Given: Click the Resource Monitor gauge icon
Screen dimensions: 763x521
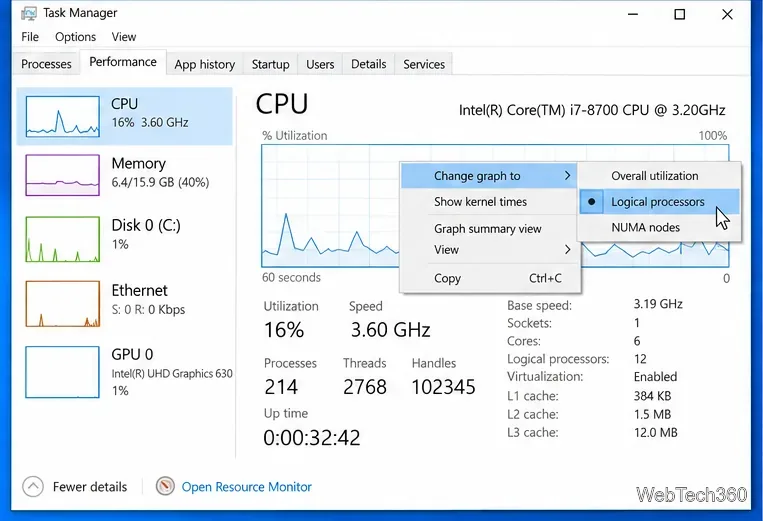Looking at the screenshot, I should tap(165, 486).
